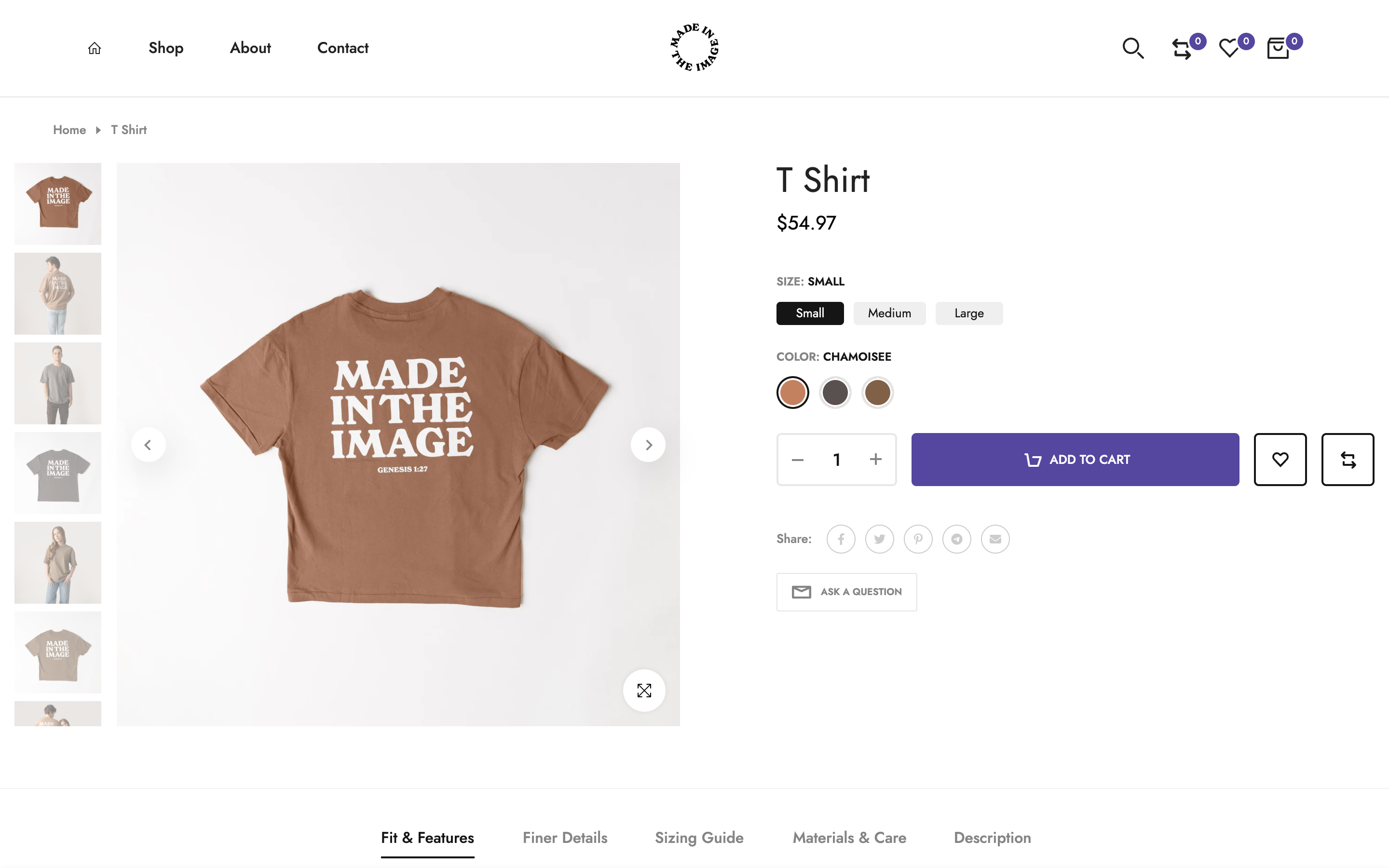Viewport: 1389px width, 868px height.
Task: Click the compare icon in the header
Action: (x=1183, y=49)
